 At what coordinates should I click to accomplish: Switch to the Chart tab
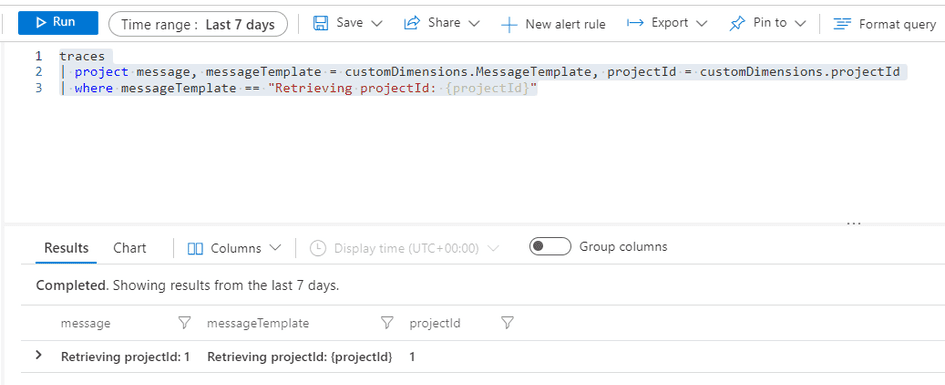[x=130, y=248]
